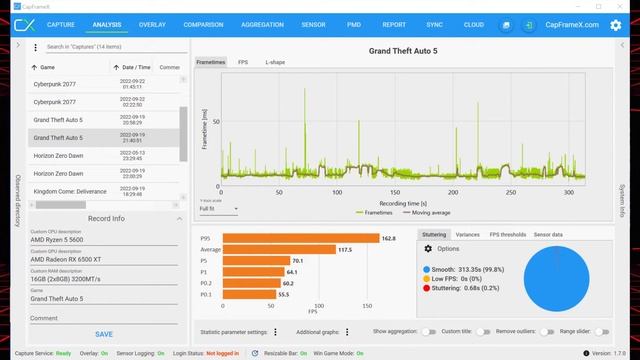Sort captures by Date / Time arrow
The image size is (640, 360).
tap(116, 67)
